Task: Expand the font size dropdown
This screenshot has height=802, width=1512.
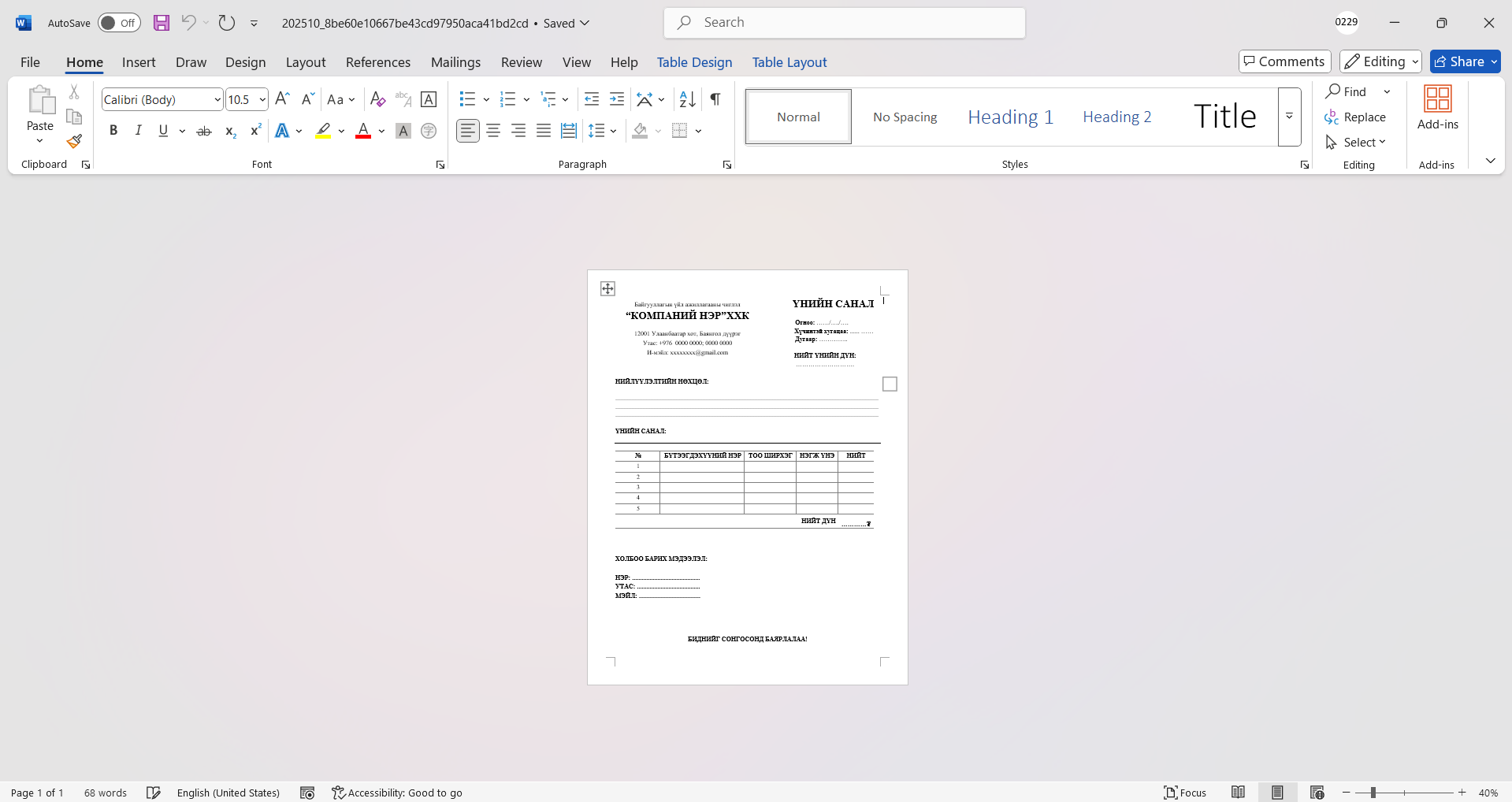Action: 262,99
